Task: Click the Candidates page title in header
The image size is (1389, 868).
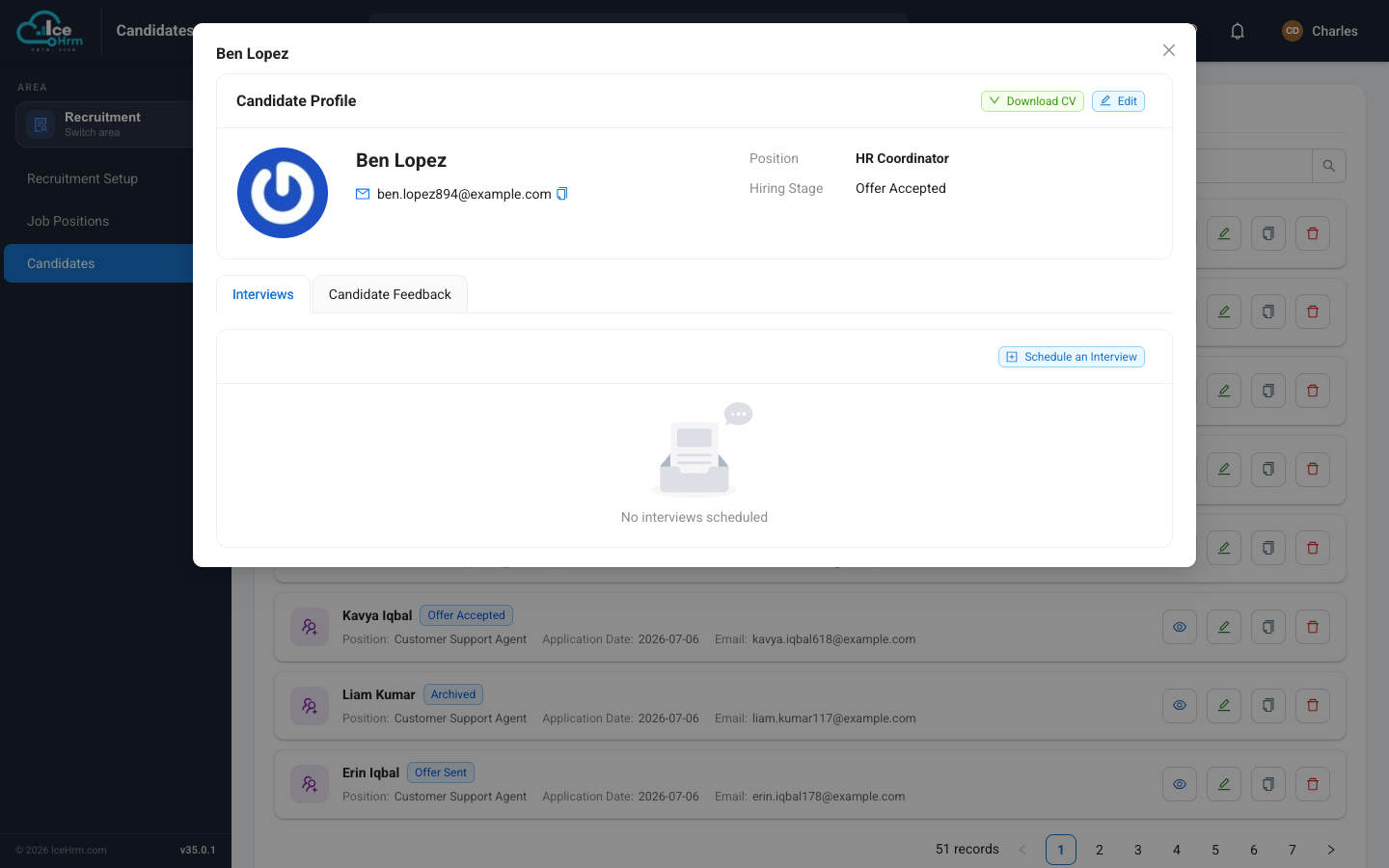Action: point(154,31)
